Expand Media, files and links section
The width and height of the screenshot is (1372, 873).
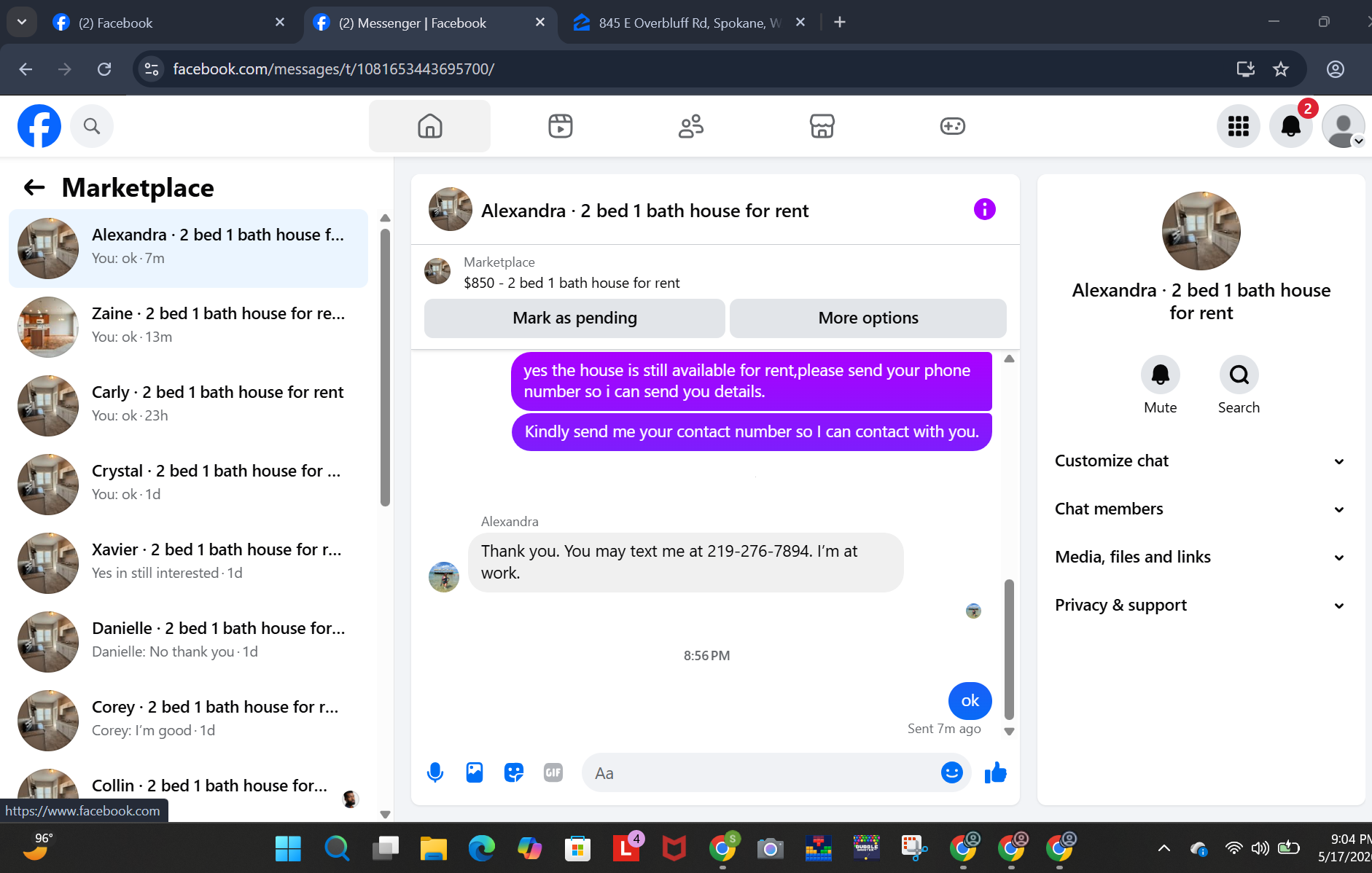tap(1200, 557)
